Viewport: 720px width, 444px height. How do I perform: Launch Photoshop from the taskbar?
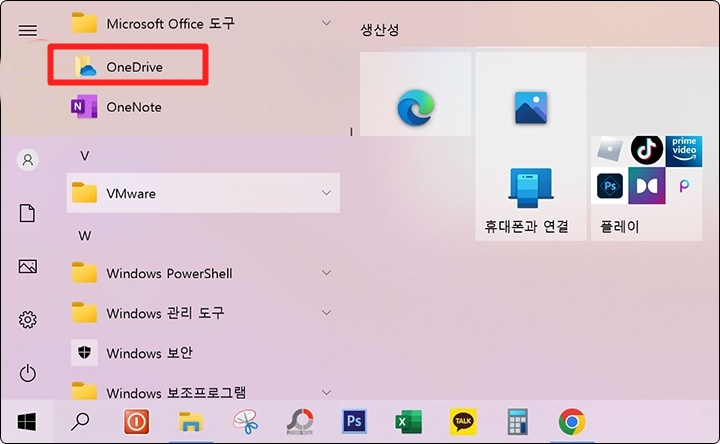coord(354,422)
